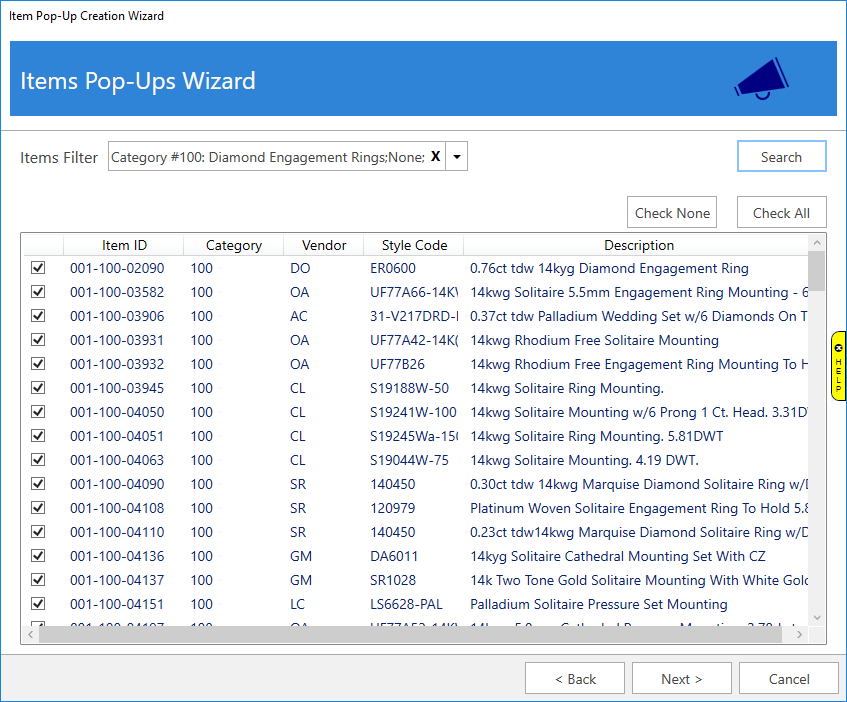Untick the checkbox for item 001-100-04063
The width and height of the screenshot is (847, 702).
click(38, 460)
